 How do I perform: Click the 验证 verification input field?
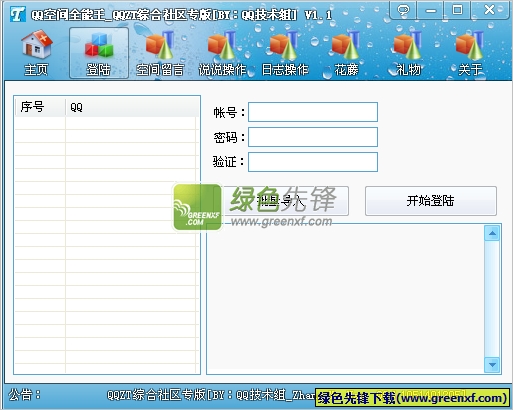pos(313,162)
